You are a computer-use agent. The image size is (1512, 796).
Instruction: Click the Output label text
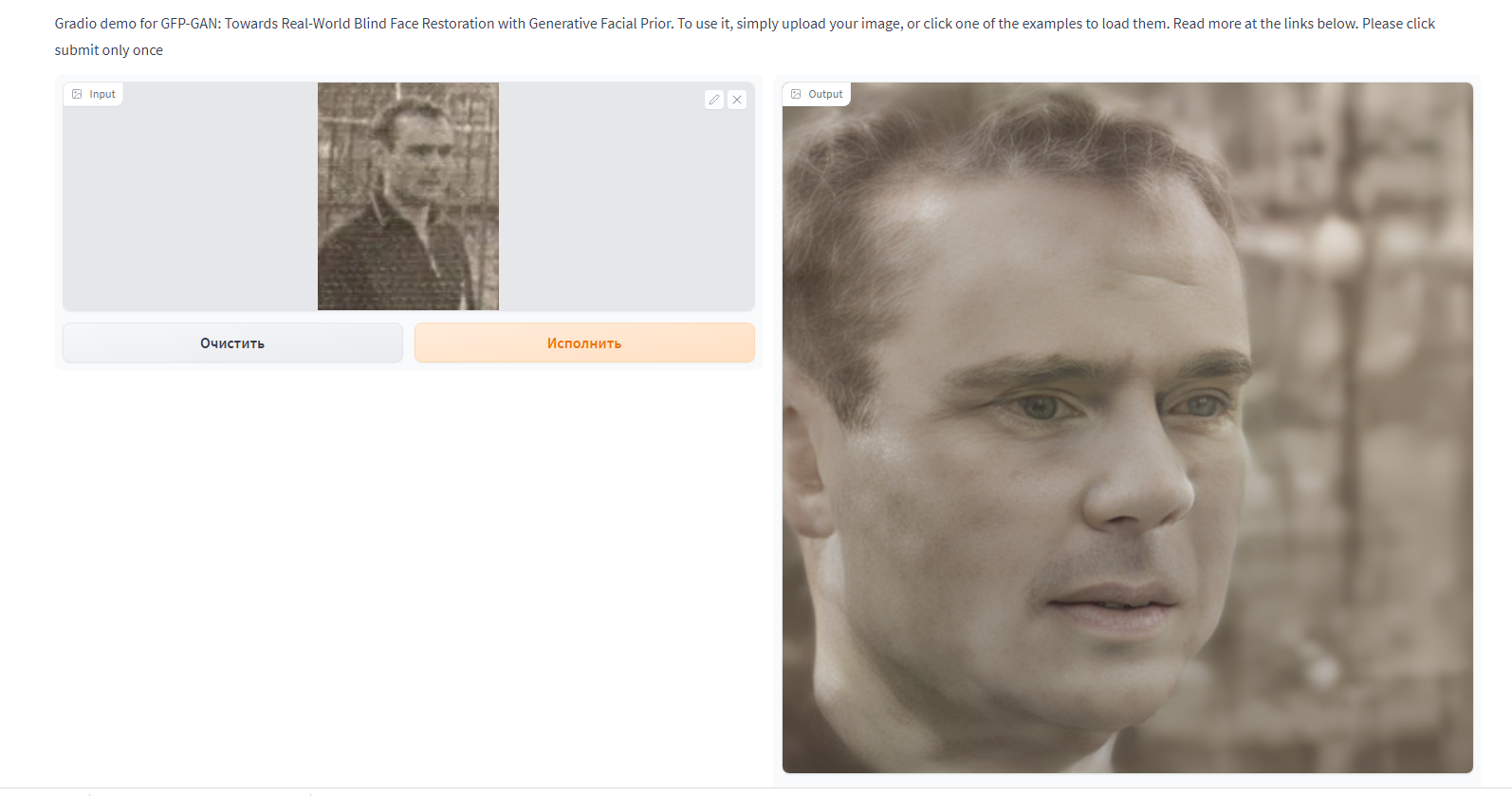(x=825, y=94)
